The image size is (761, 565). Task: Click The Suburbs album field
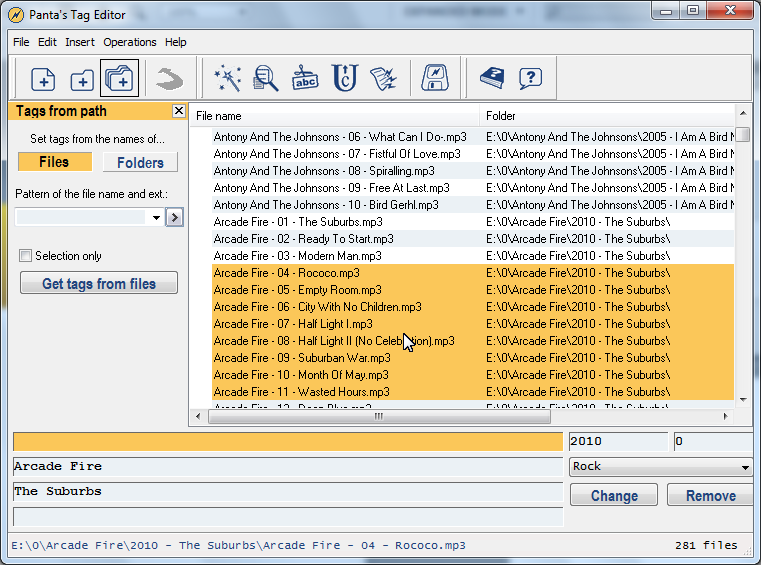[x=288, y=492]
